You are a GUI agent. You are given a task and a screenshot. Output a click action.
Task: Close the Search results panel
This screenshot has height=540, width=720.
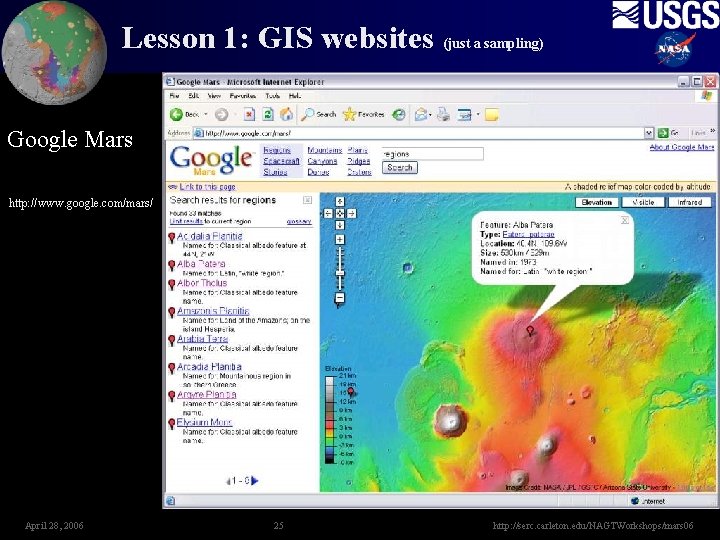pos(307,200)
